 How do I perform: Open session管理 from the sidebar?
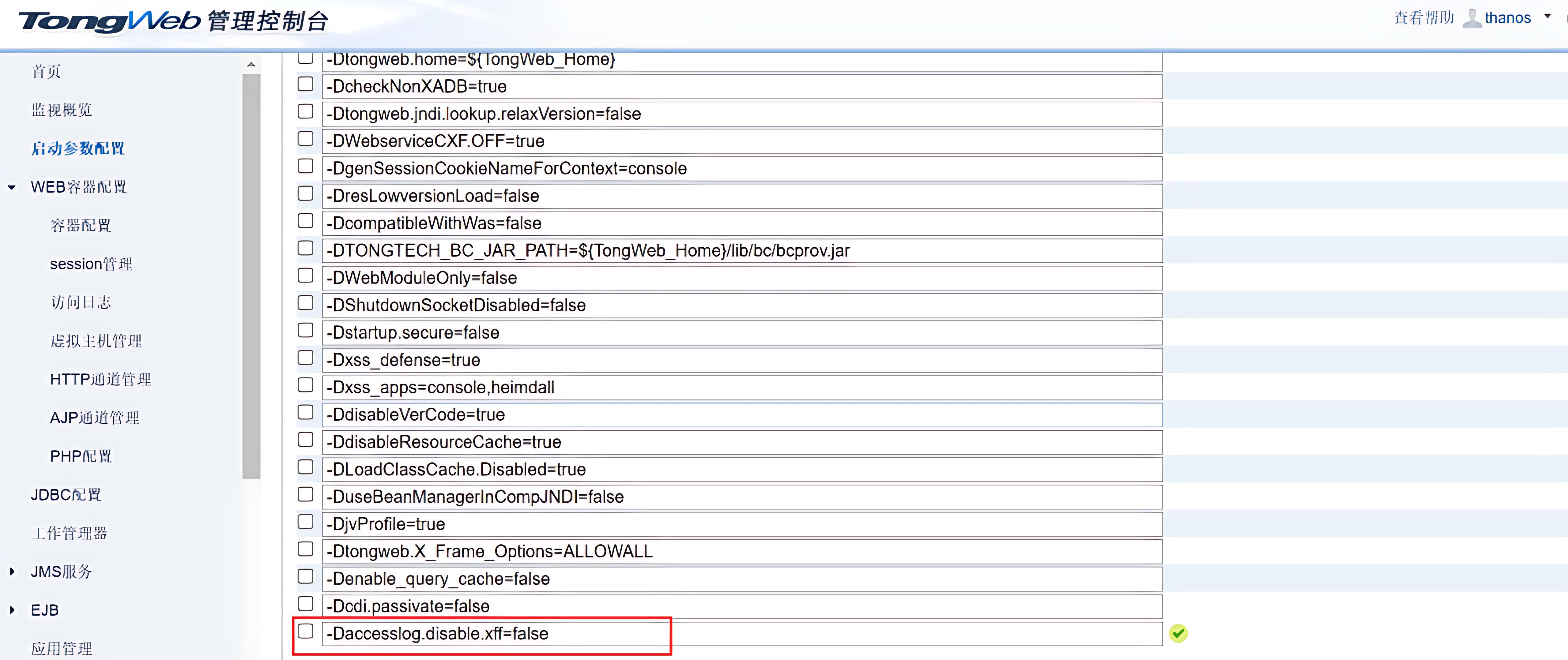pyautogui.click(x=91, y=263)
